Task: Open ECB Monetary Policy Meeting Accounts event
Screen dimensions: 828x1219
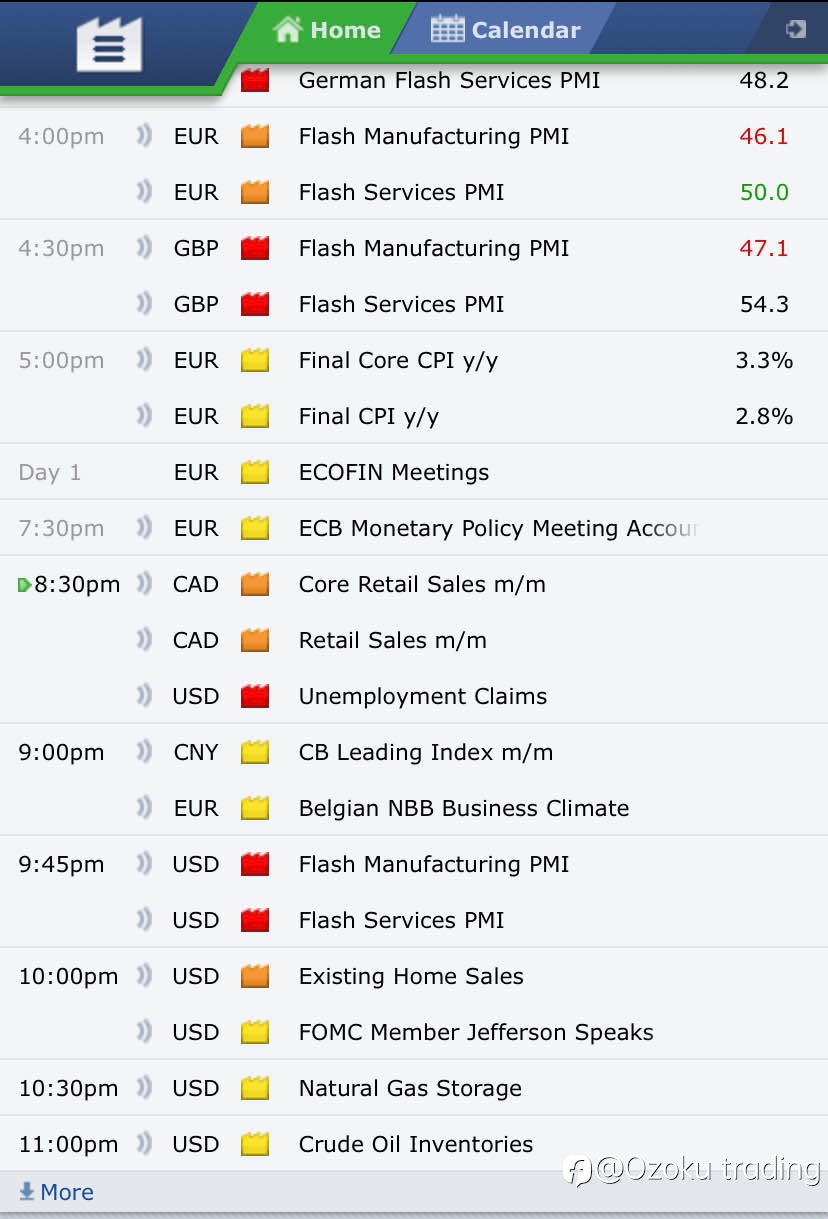Action: [x=499, y=528]
